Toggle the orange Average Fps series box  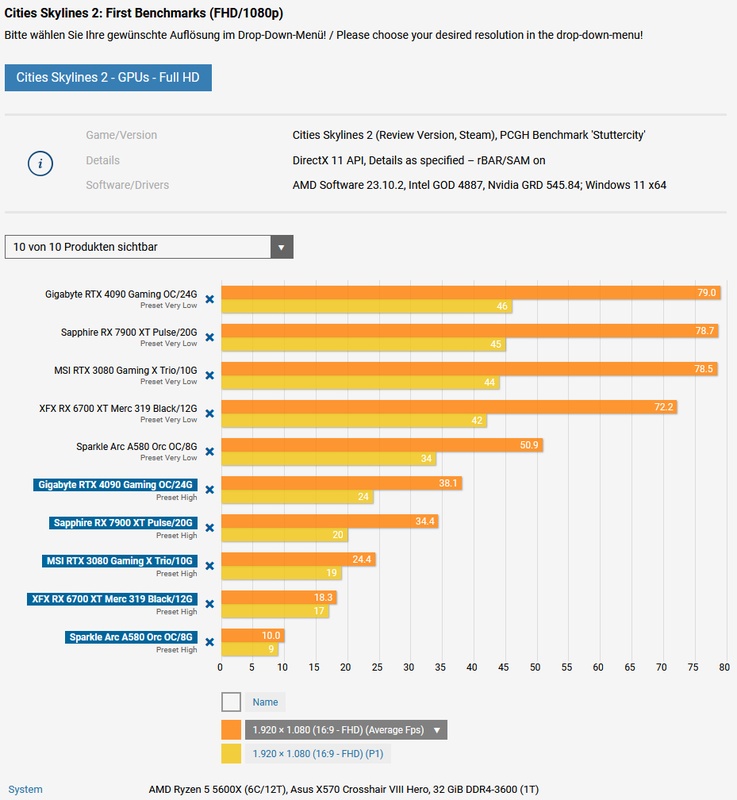pyautogui.click(x=231, y=730)
